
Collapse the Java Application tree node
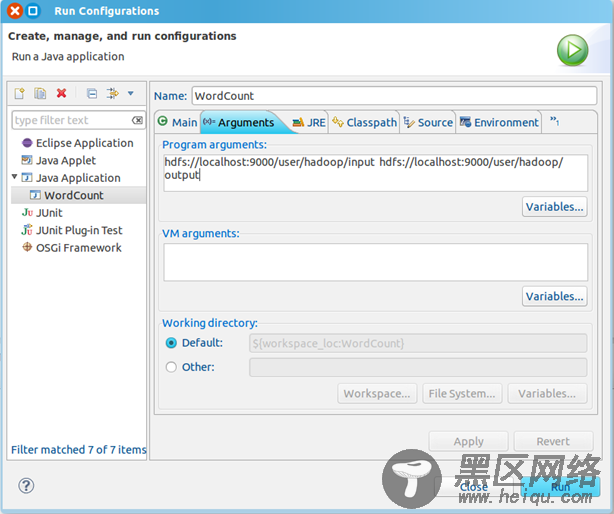pyautogui.click(x=14, y=177)
